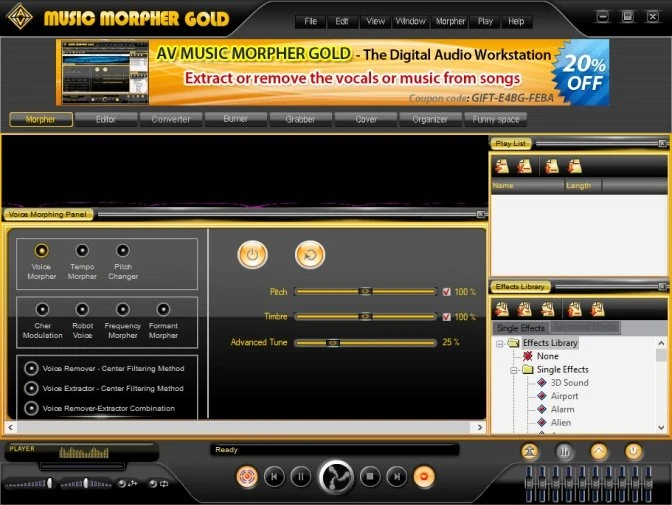Viewport: 672px width, 505px height.
Task: Click the power on/off button in morphing panel
Action: point(252,255)
